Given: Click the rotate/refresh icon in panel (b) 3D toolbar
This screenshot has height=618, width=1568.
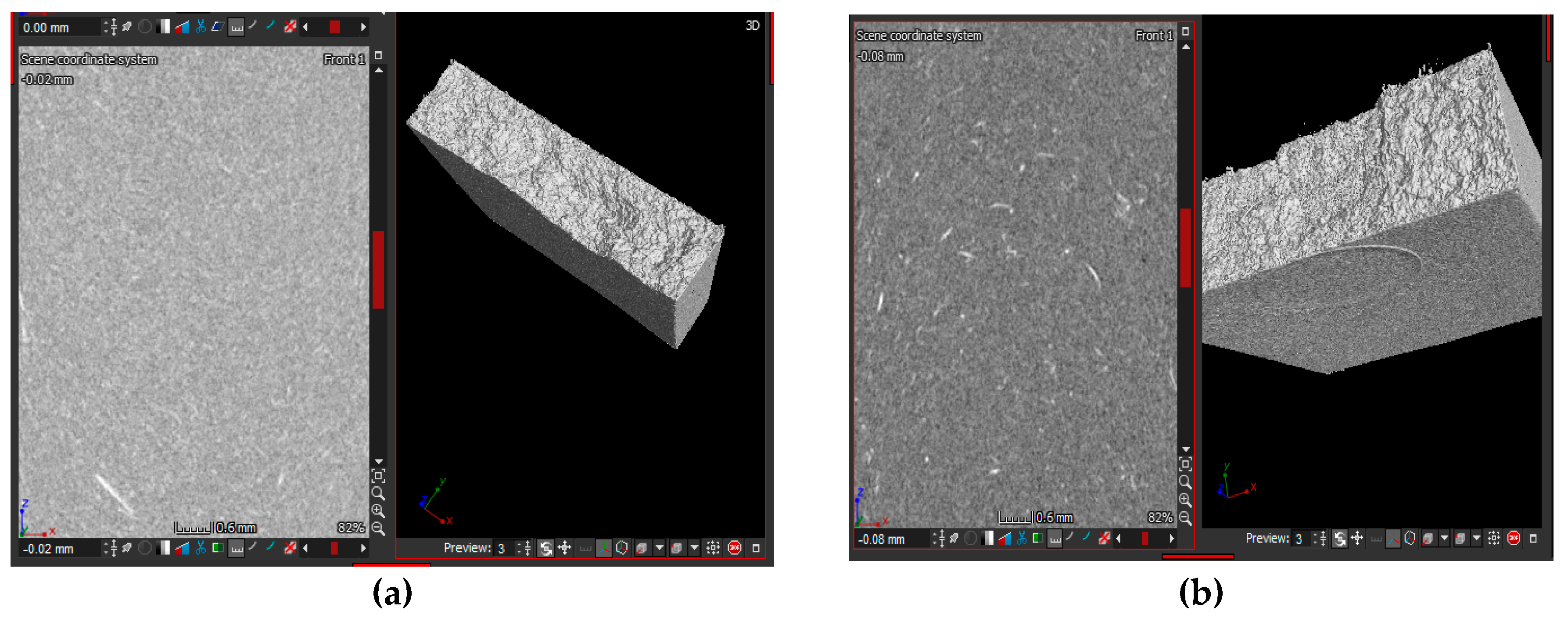Looking at the screenshot, I should tap(1339, 538).
